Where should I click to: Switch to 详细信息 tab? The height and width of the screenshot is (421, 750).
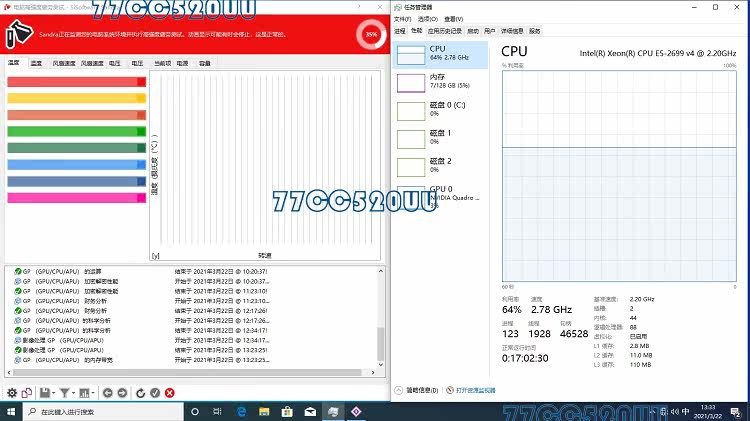click(512, 31)
